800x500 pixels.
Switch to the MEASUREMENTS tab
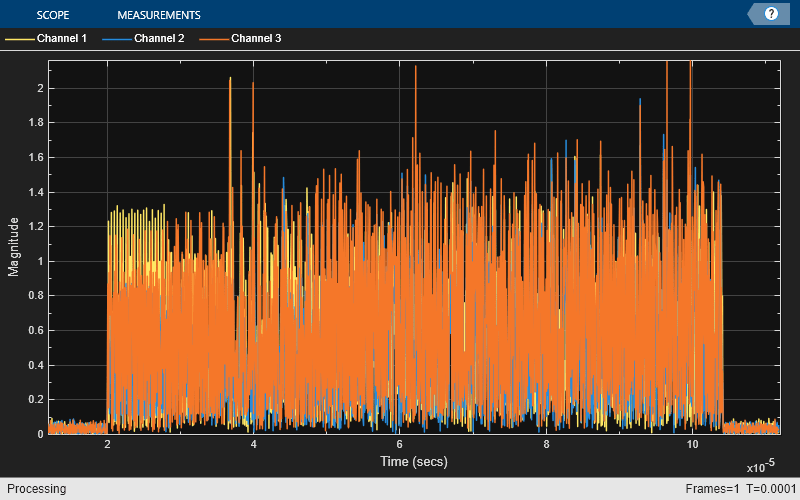point(159,15)
